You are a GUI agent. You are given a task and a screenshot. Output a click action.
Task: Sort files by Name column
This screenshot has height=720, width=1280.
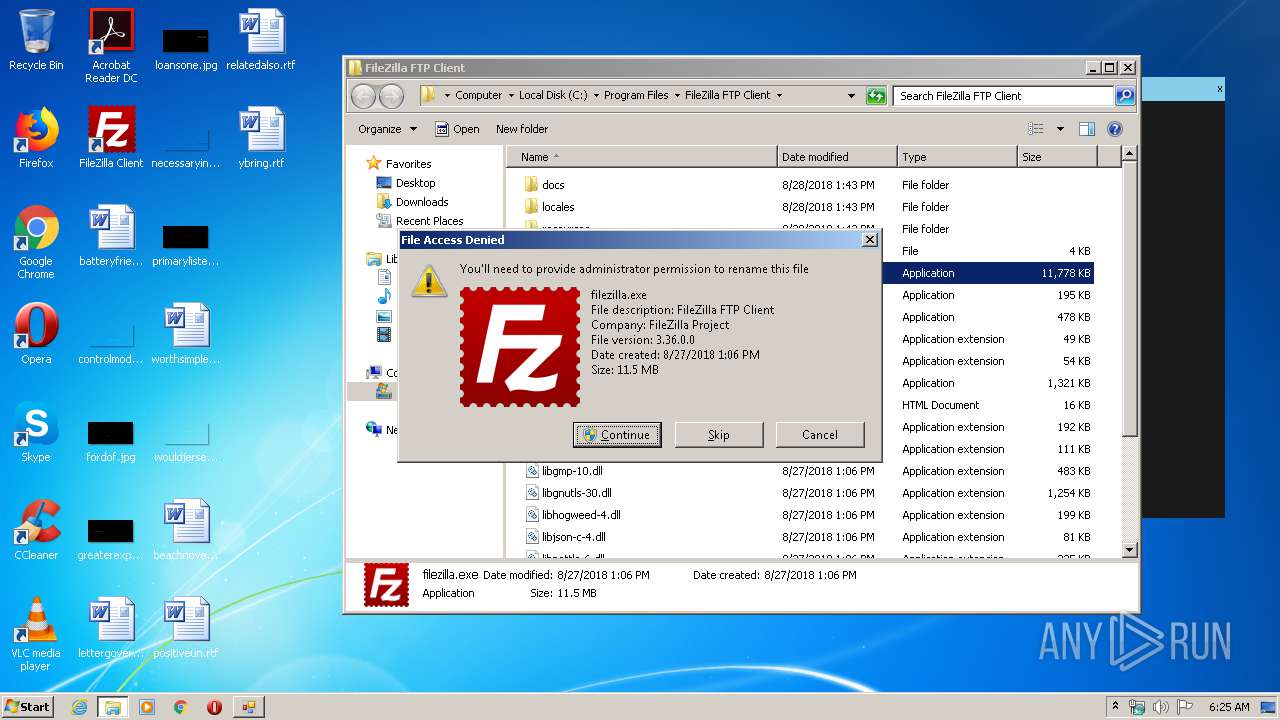[x=642, y=157]
